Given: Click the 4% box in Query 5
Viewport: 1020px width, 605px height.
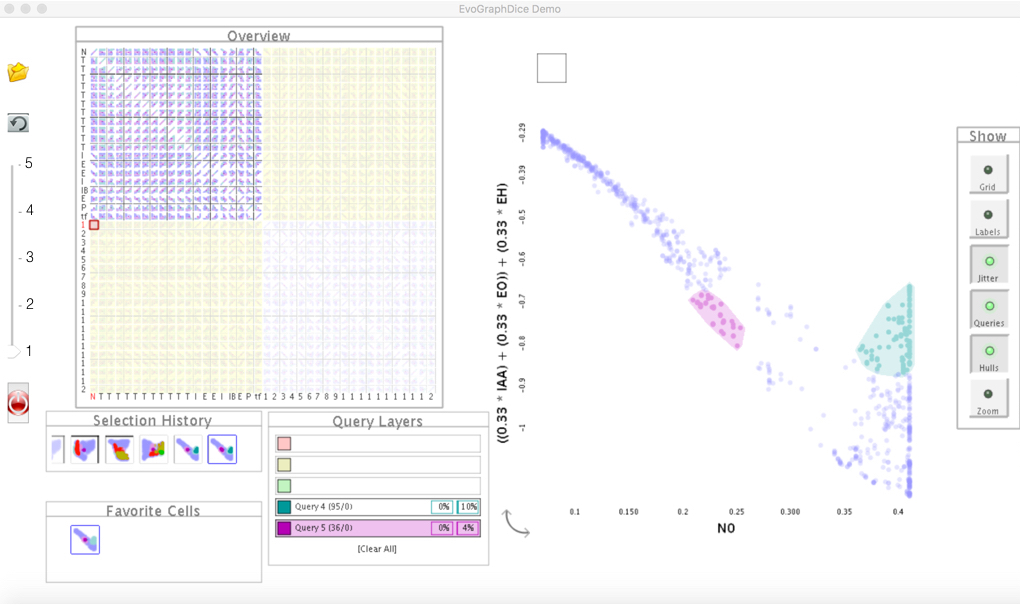Looking at the screenshot, I should 468,528.
